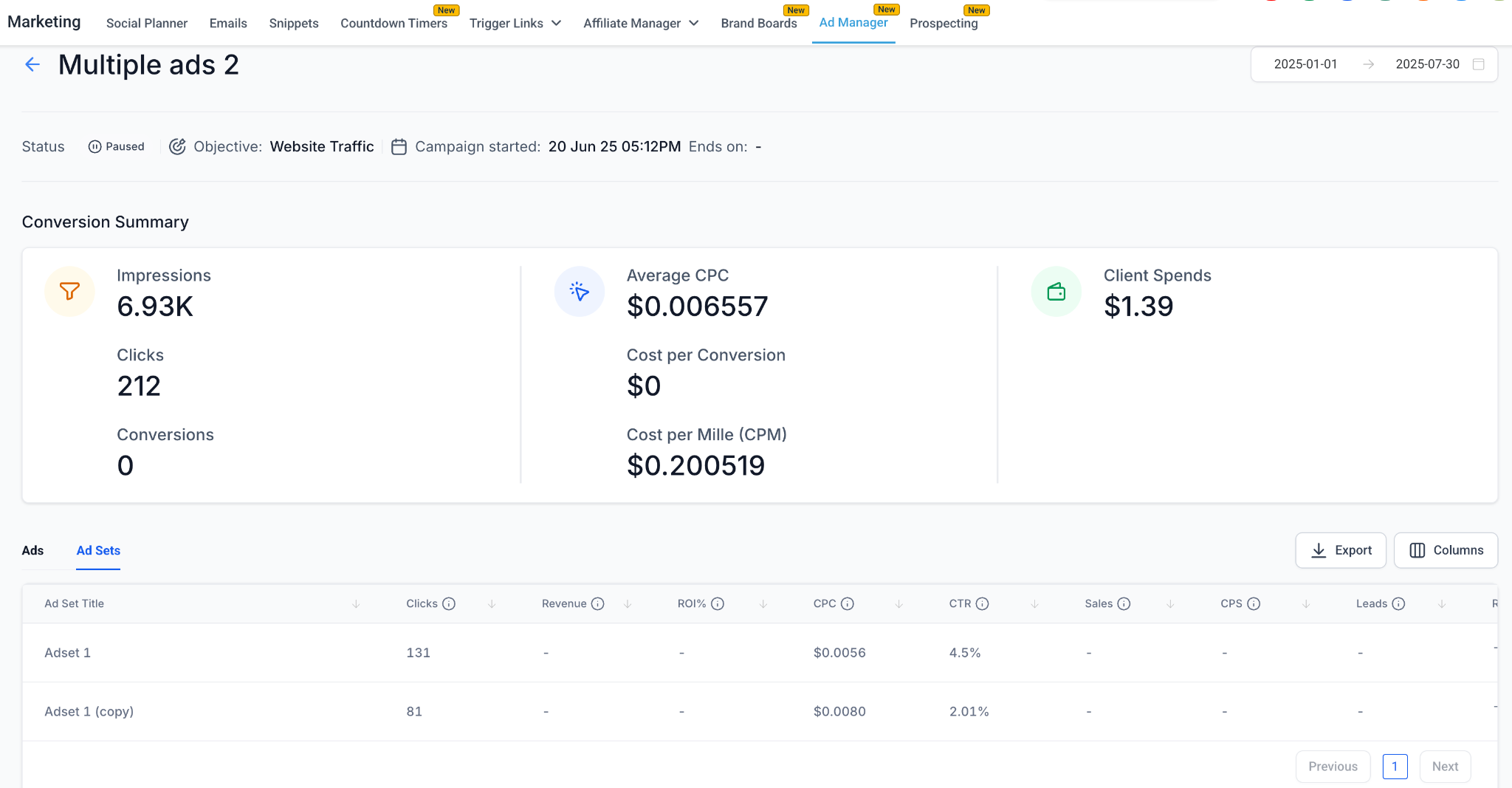Open the Columns button
The image size is (1512, 788).
point(1446,550)
